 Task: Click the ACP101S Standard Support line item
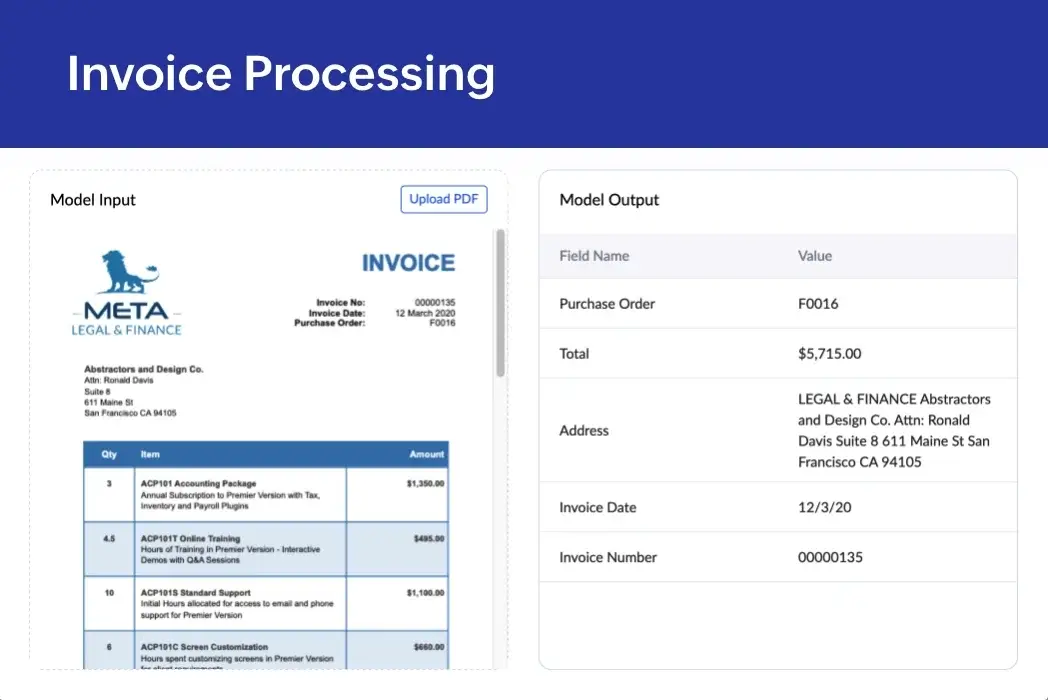195,593
